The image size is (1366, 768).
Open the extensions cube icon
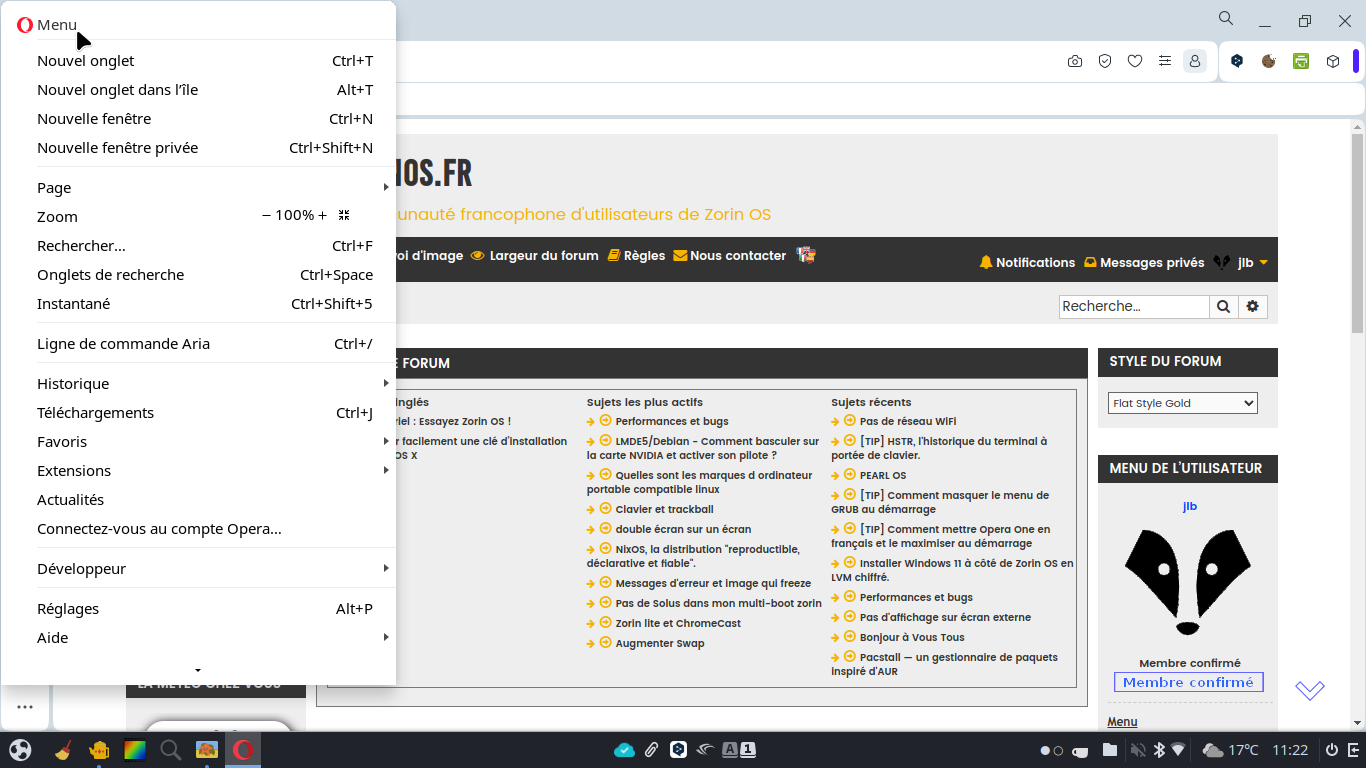(1333, 61)
